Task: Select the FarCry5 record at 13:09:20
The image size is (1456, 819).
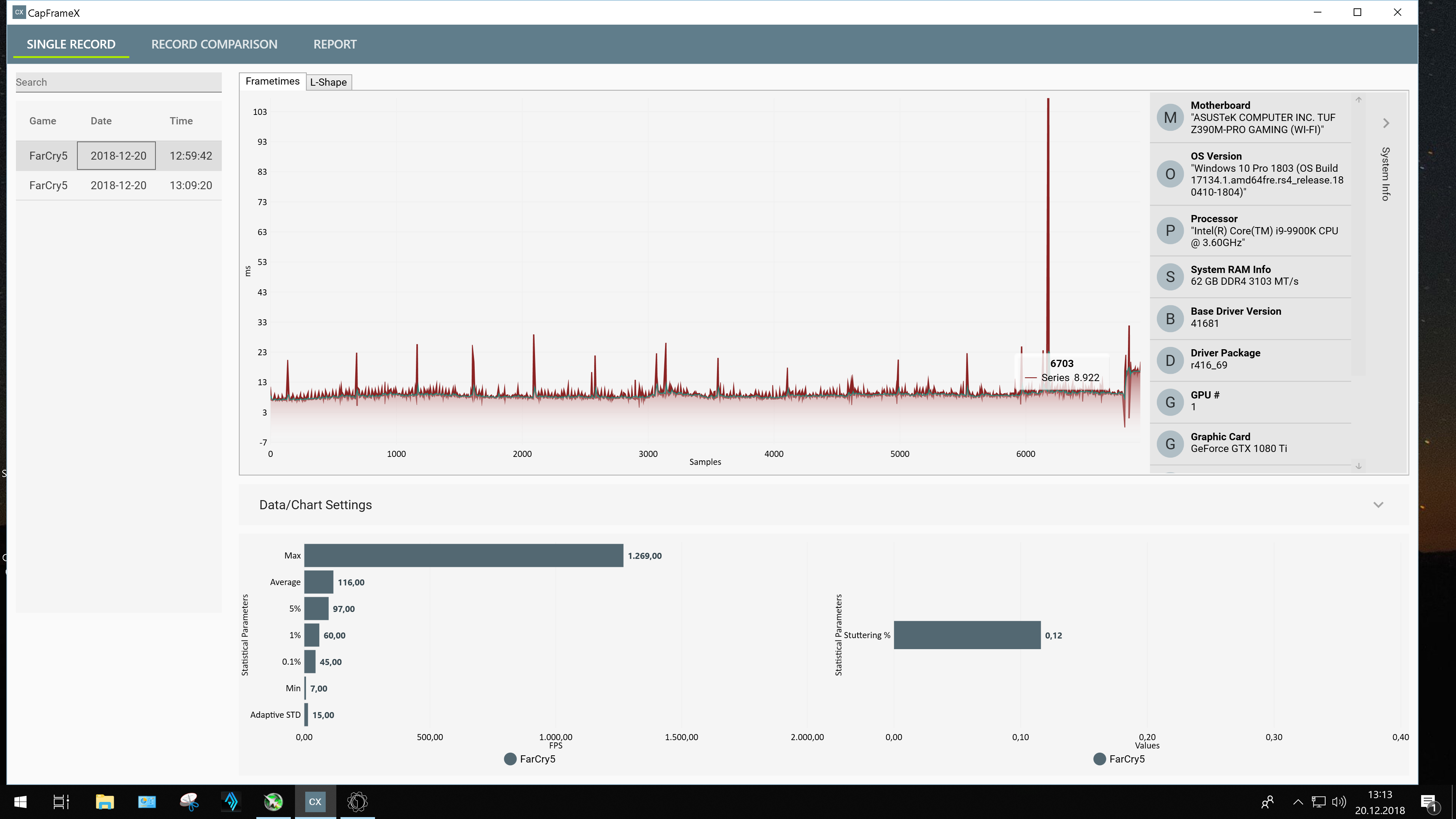Action: 119,185
